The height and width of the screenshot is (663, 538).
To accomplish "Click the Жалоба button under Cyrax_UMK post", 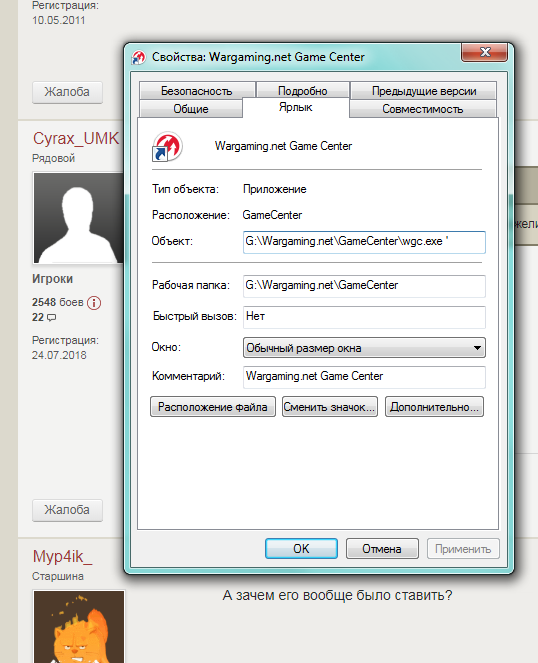I will (67, 510).
